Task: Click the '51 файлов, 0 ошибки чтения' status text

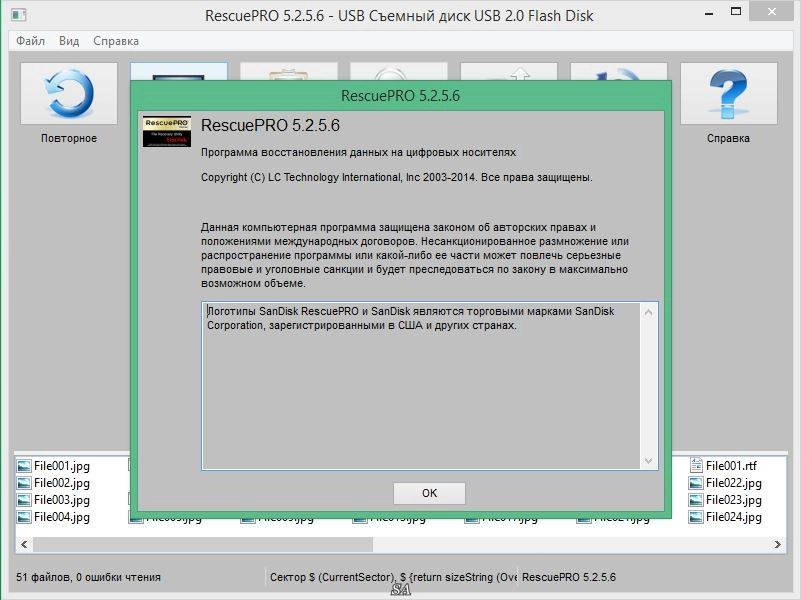Action: (x=88, y=578)
